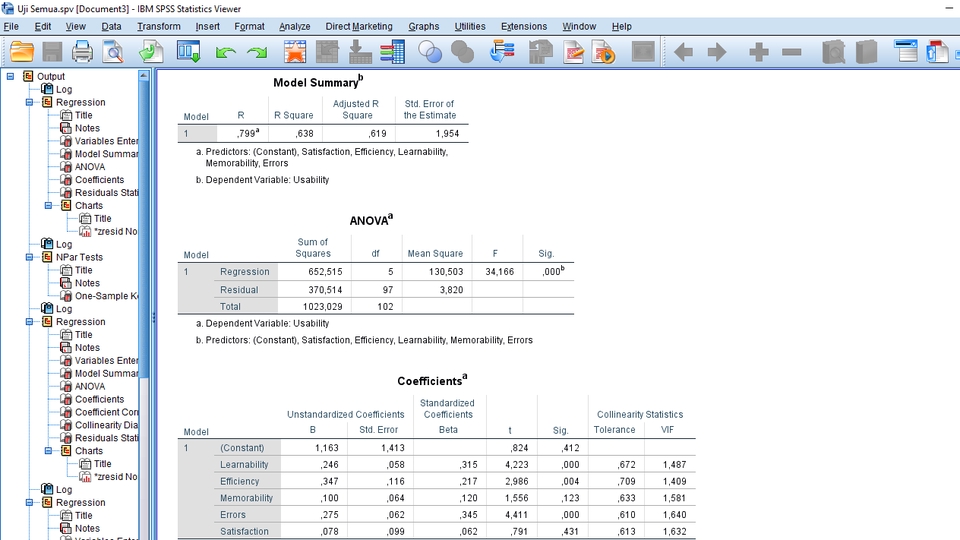960x540 pixels.
Task: Click the Promote left arrow icon
Action: pos(683,52)
